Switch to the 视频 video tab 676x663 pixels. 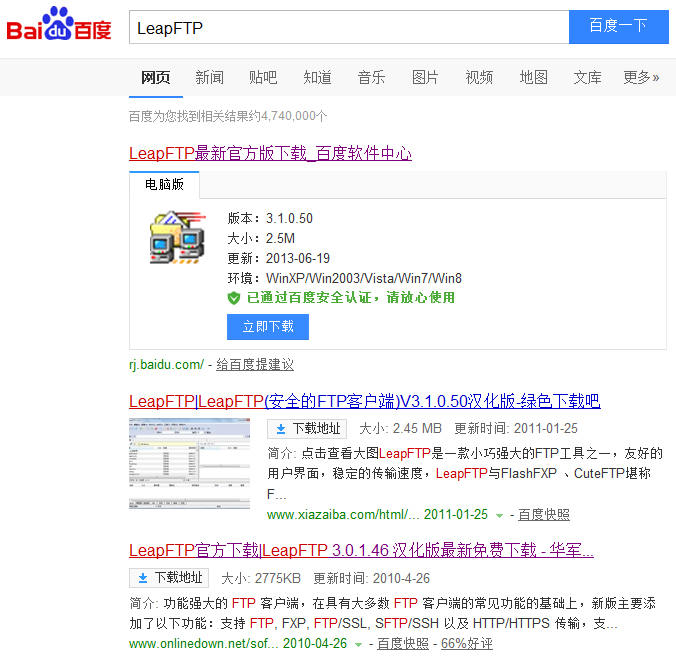(479, 78)
